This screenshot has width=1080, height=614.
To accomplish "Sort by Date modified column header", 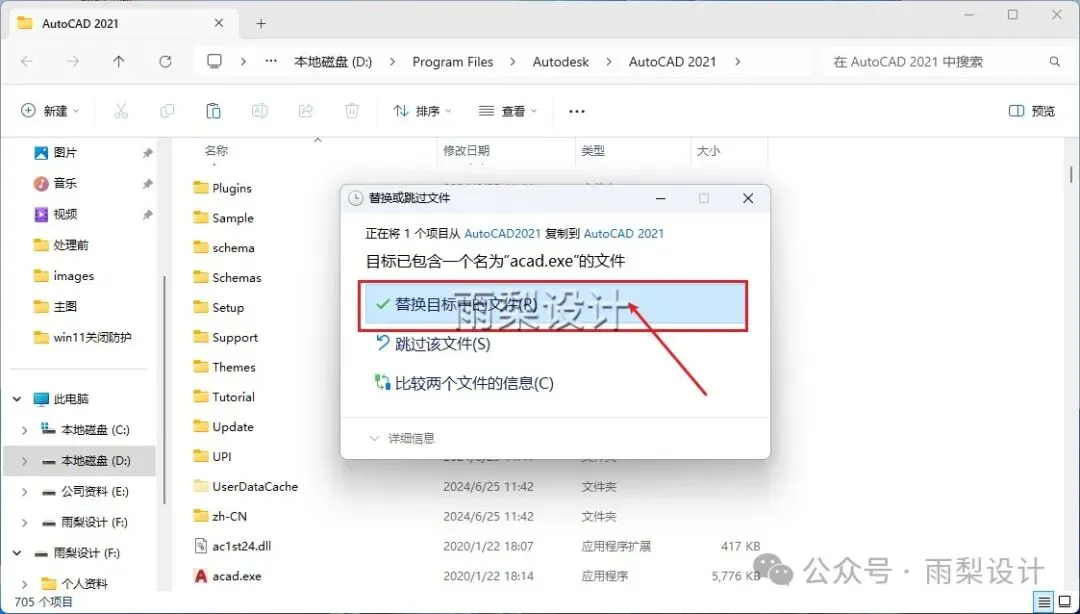I will coord(466,150).
